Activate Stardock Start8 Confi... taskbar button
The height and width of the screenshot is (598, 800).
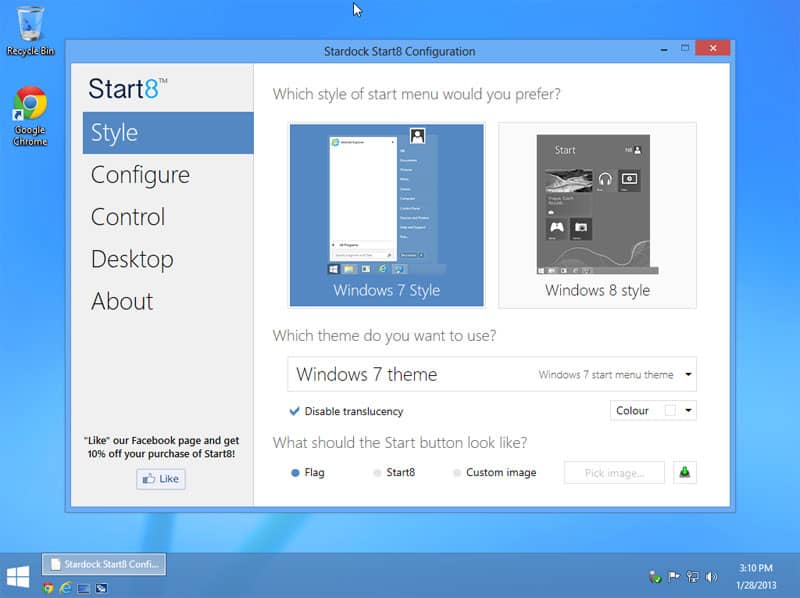point(104,564)
